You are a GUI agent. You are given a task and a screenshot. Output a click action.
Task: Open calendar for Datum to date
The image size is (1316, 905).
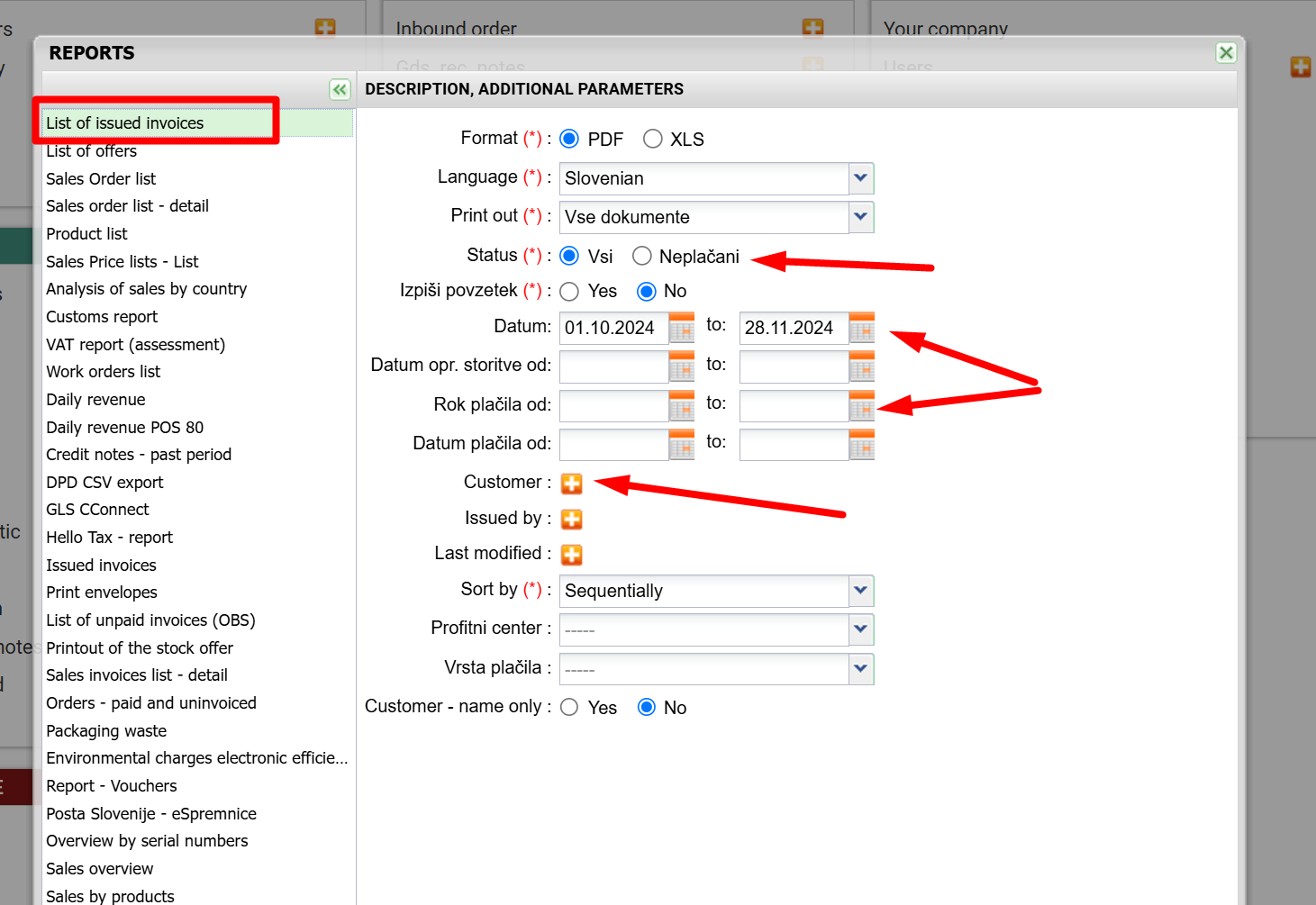(862, 328)
